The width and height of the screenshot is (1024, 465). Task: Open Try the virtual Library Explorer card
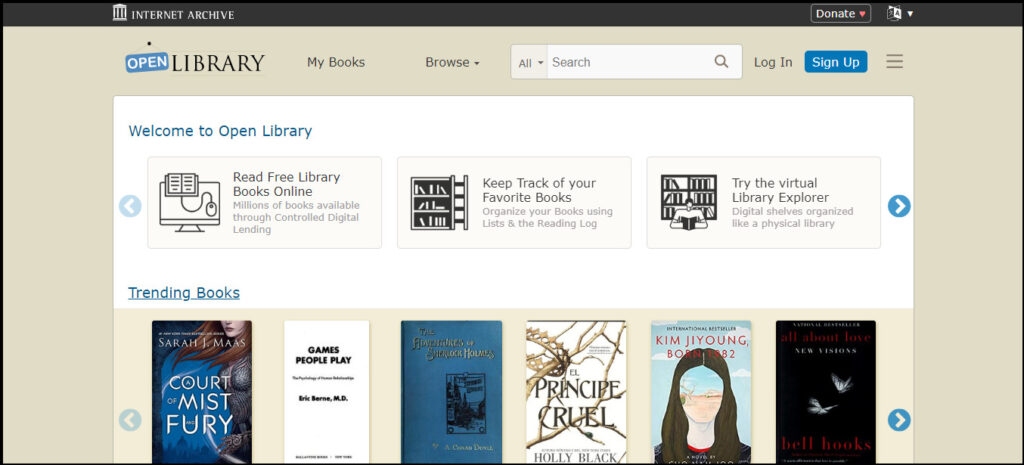point(763,202)
